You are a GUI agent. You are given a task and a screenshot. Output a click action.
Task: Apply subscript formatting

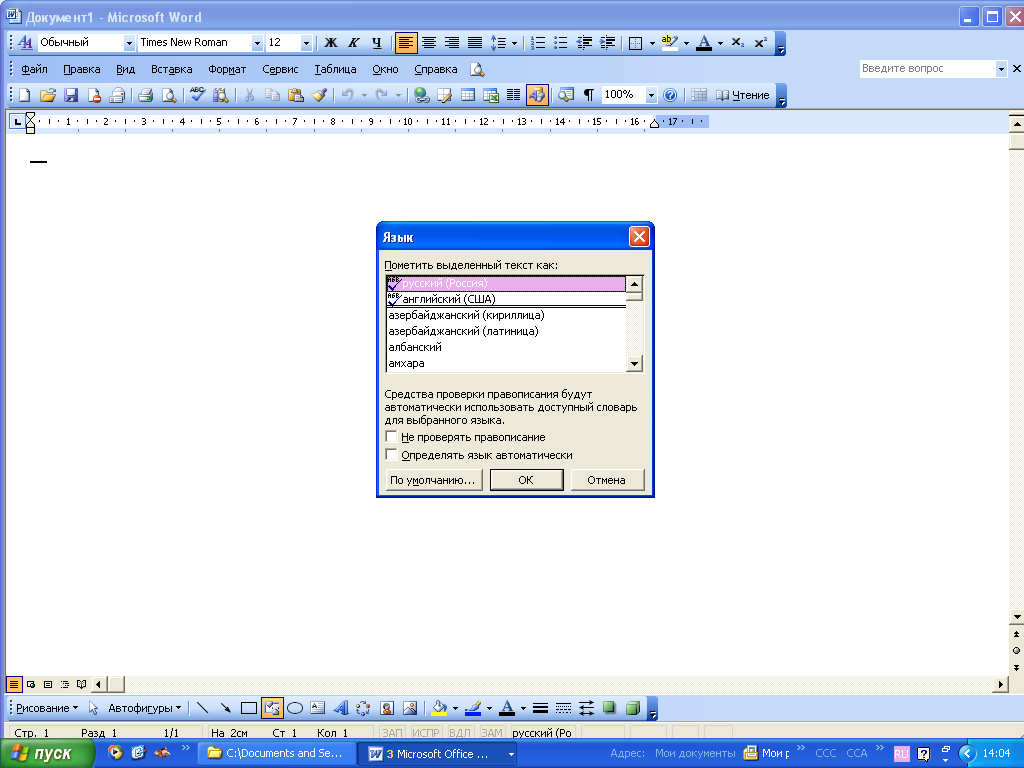737,43
